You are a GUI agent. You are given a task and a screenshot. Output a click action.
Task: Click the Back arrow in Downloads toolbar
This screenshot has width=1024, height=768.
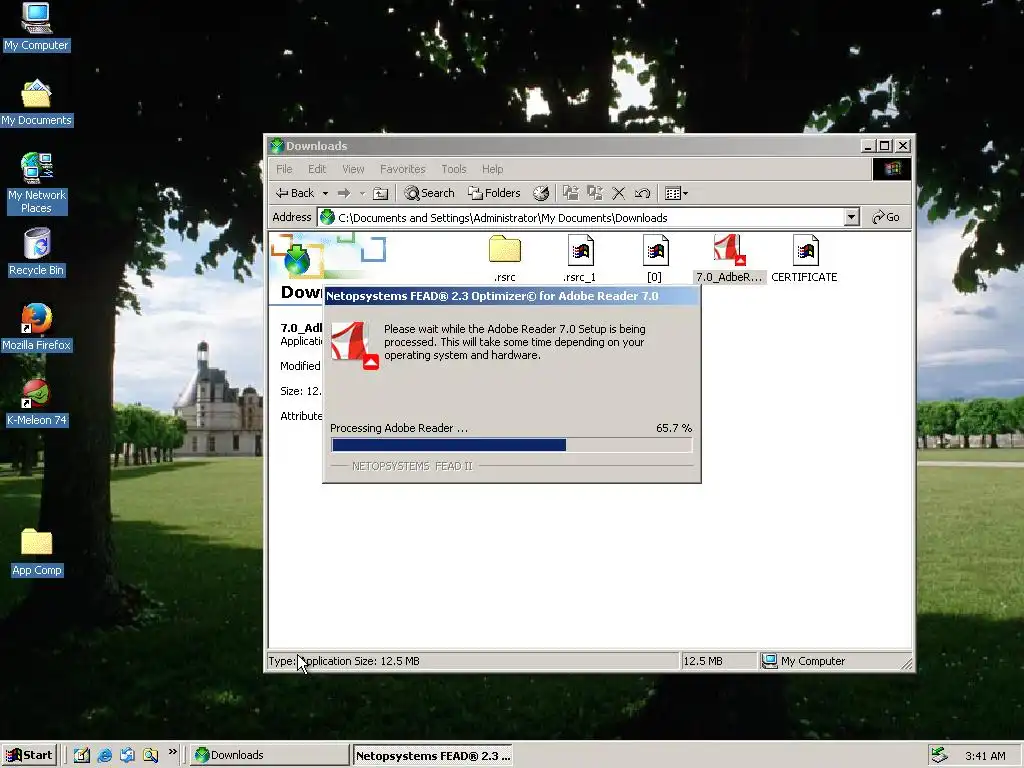(295, 193)
